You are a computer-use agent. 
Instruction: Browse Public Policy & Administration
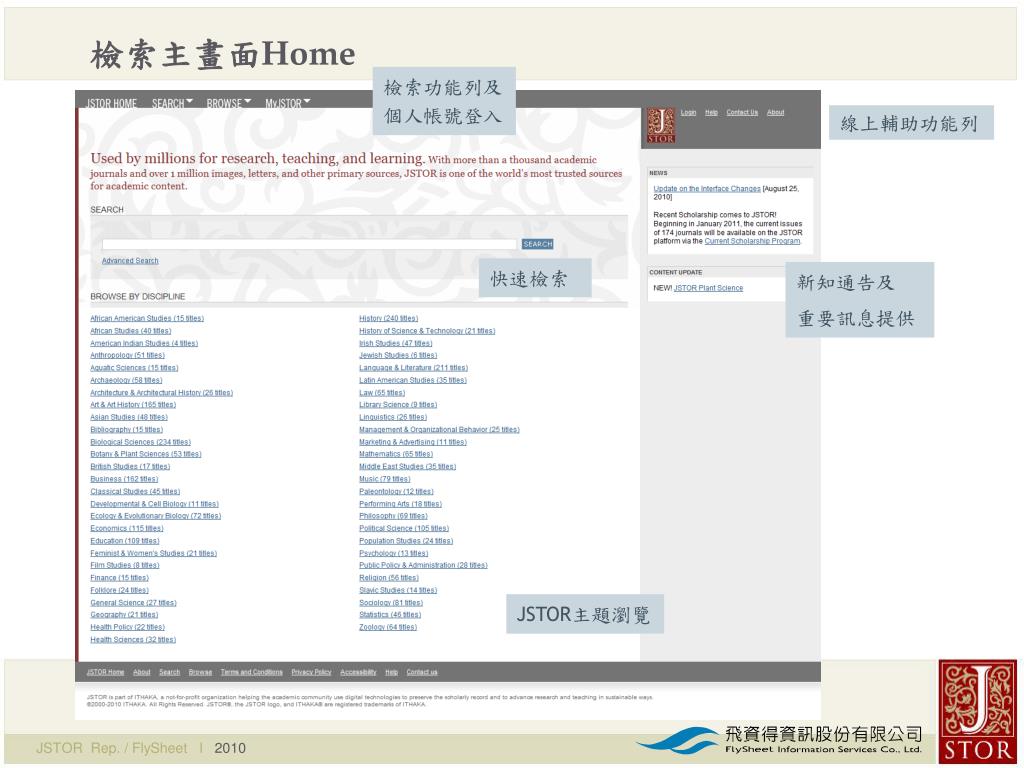coord(423,566)
